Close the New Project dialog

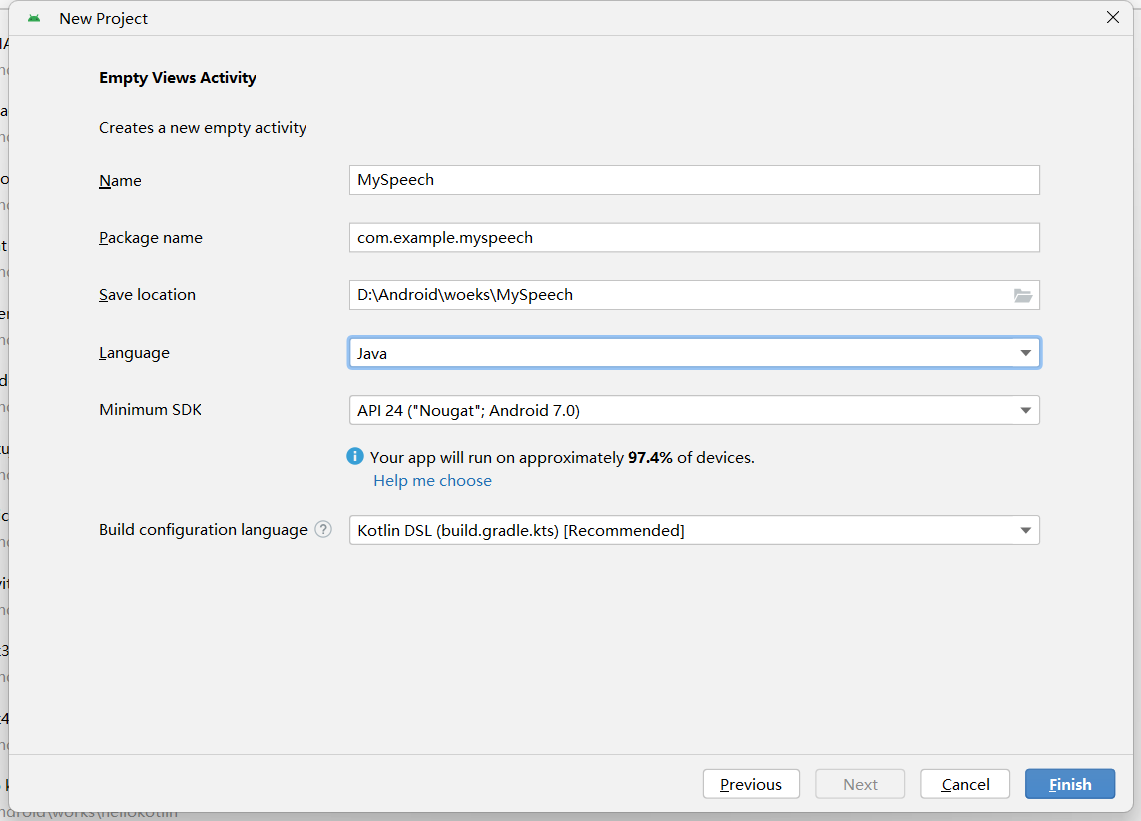coord(1112,17)
